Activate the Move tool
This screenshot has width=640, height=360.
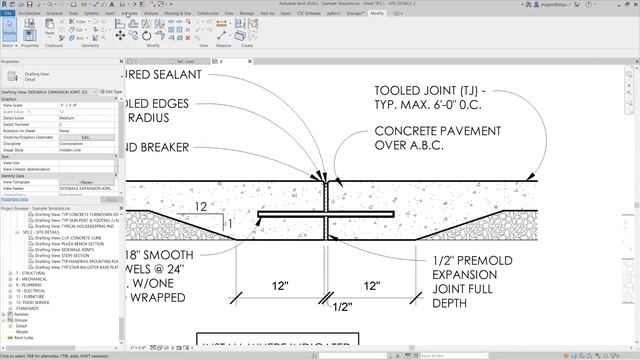pyautogui.click(x=120, y=36)
